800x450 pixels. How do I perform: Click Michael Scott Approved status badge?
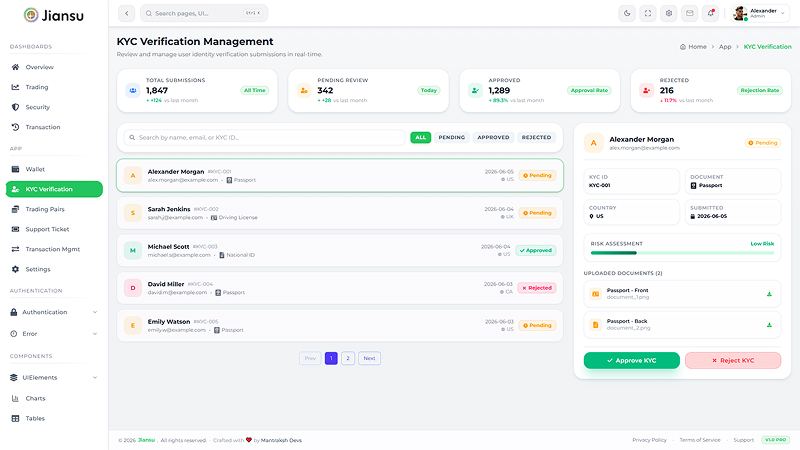click(536, 251)
